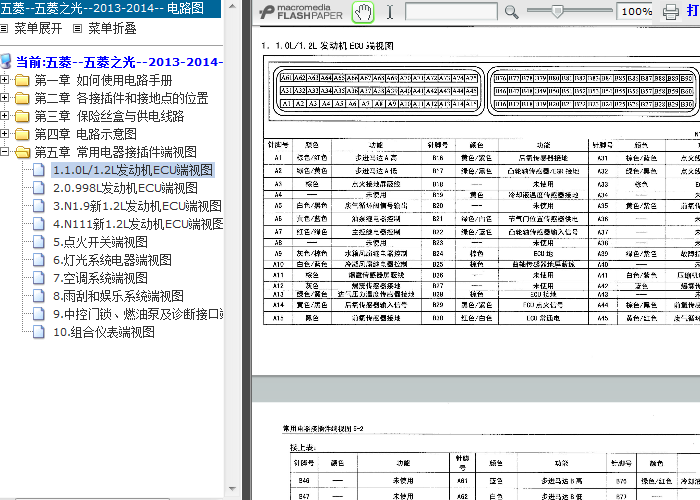Screen dimensions: 700x500
Task: Select 9.中控门锁、燃油泵及诊断接口 entry
Action: point(138,314)
